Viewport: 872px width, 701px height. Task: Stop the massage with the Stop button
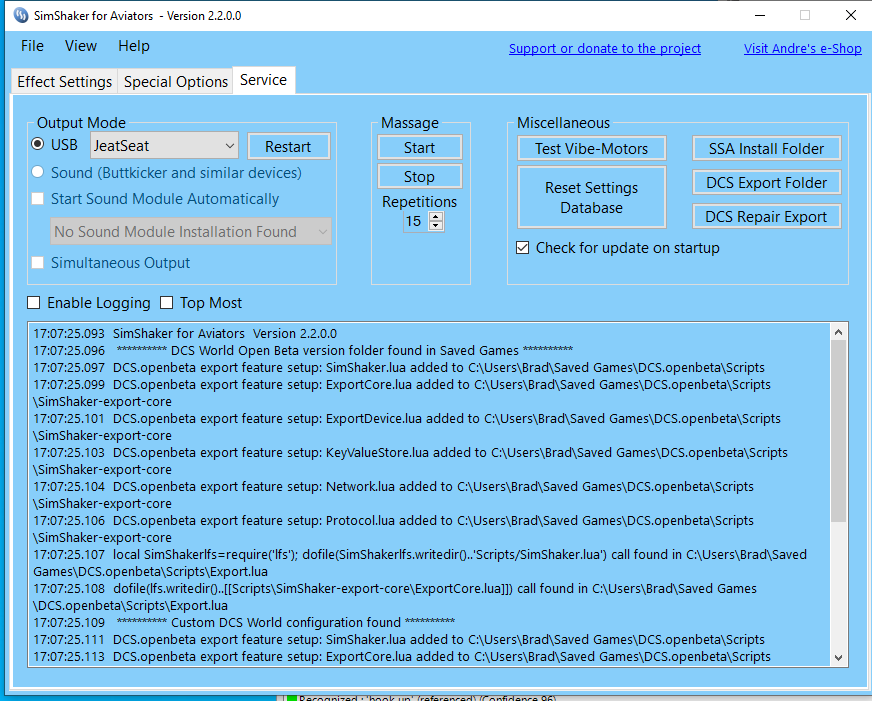(x=419, y=176)
